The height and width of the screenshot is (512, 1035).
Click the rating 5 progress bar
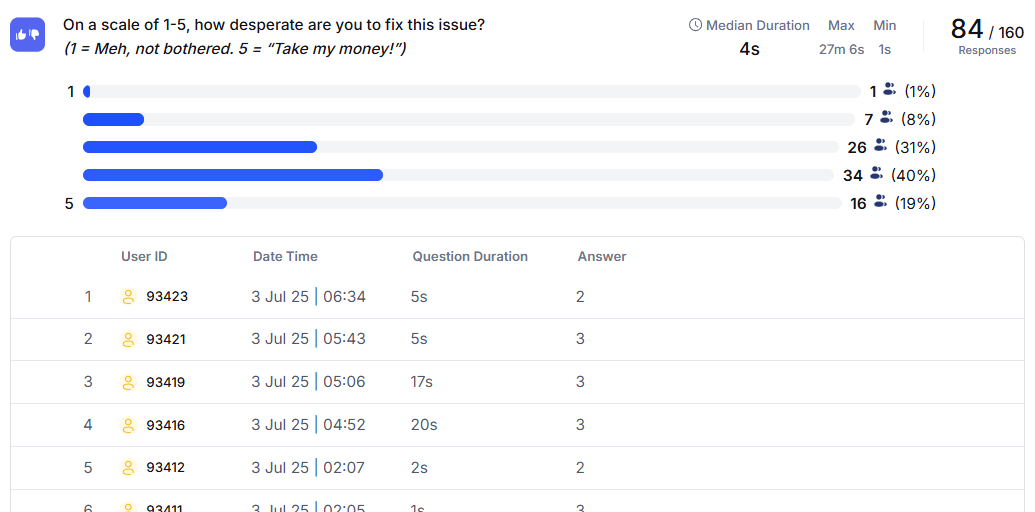click(461, 203)
